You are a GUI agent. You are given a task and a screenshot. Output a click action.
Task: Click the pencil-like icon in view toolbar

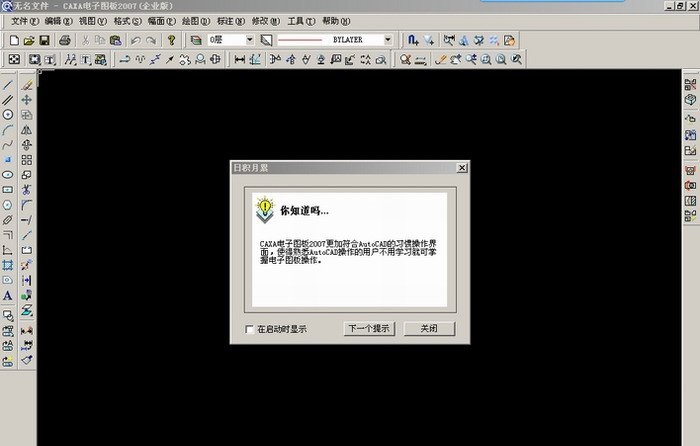441,59
